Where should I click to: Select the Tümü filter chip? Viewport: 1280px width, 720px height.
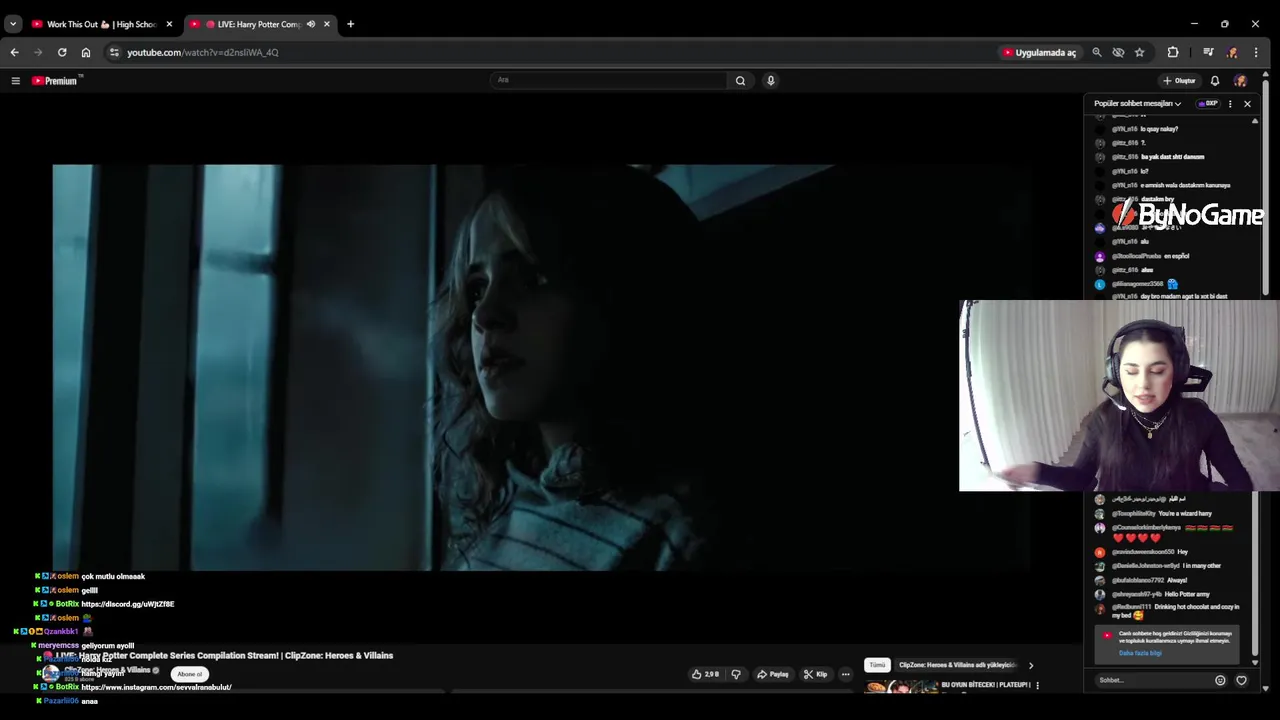pos(877,665)
